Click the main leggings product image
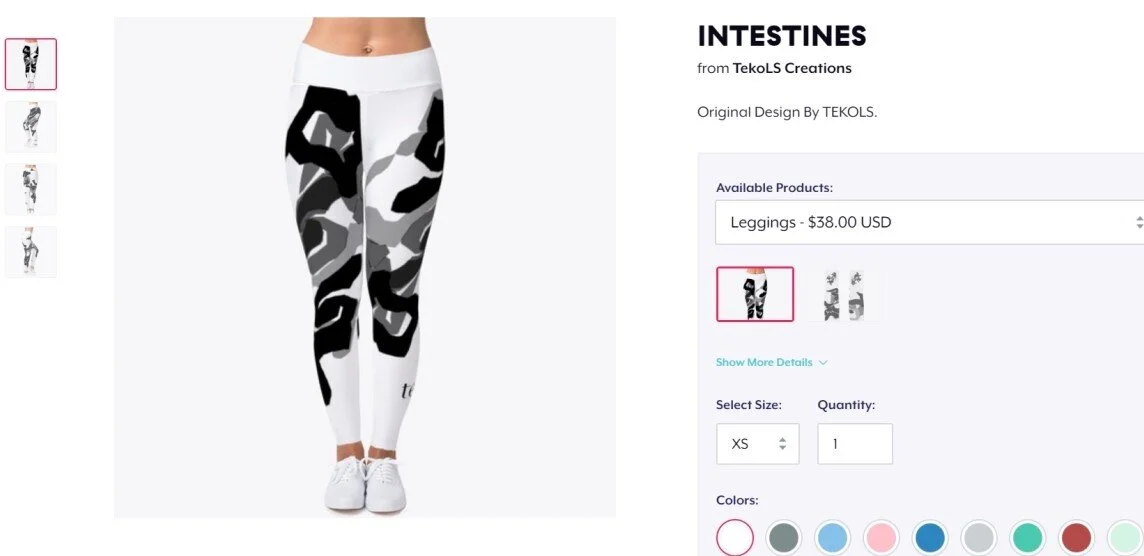1144x556 pixels. point(365,268)
